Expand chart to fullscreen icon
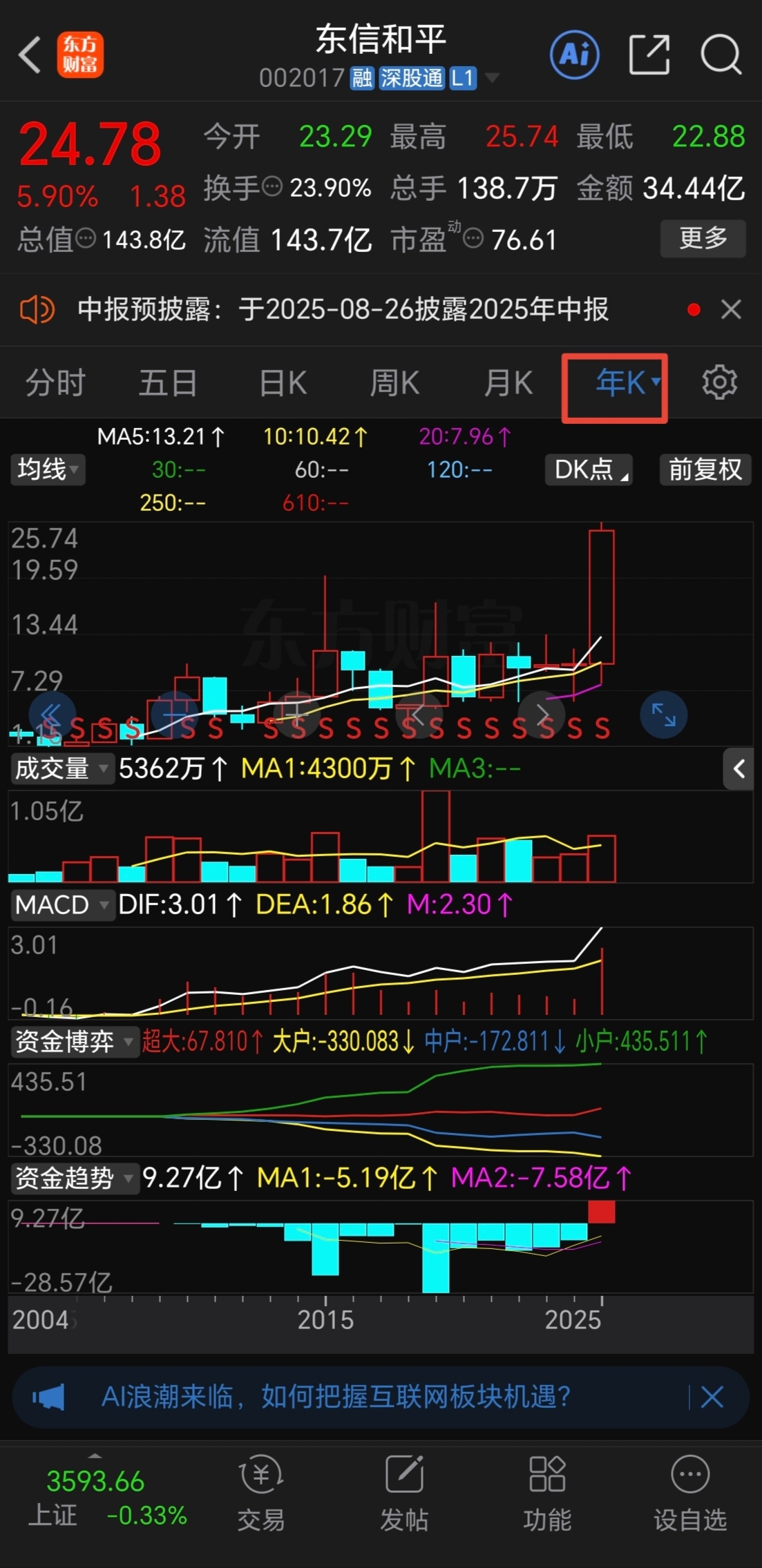 tap(664, 715)
